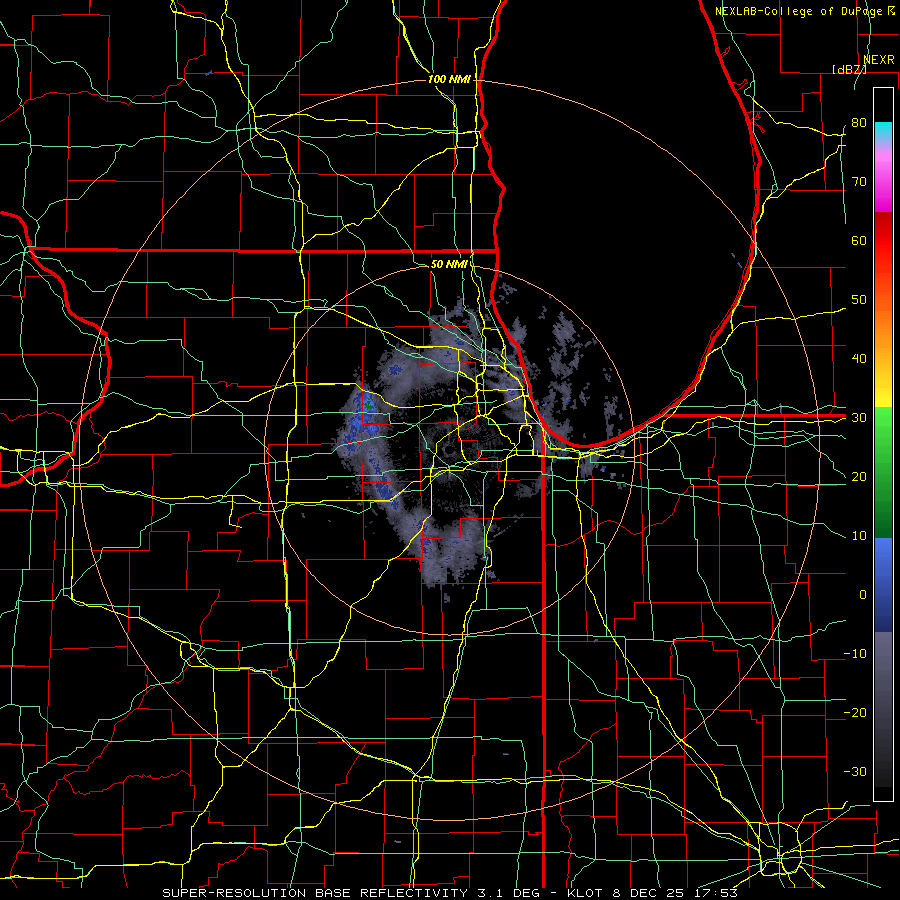Click the 70 value on the color scale
The width and height of the screenshot is (900, 900).
(859, 181)
